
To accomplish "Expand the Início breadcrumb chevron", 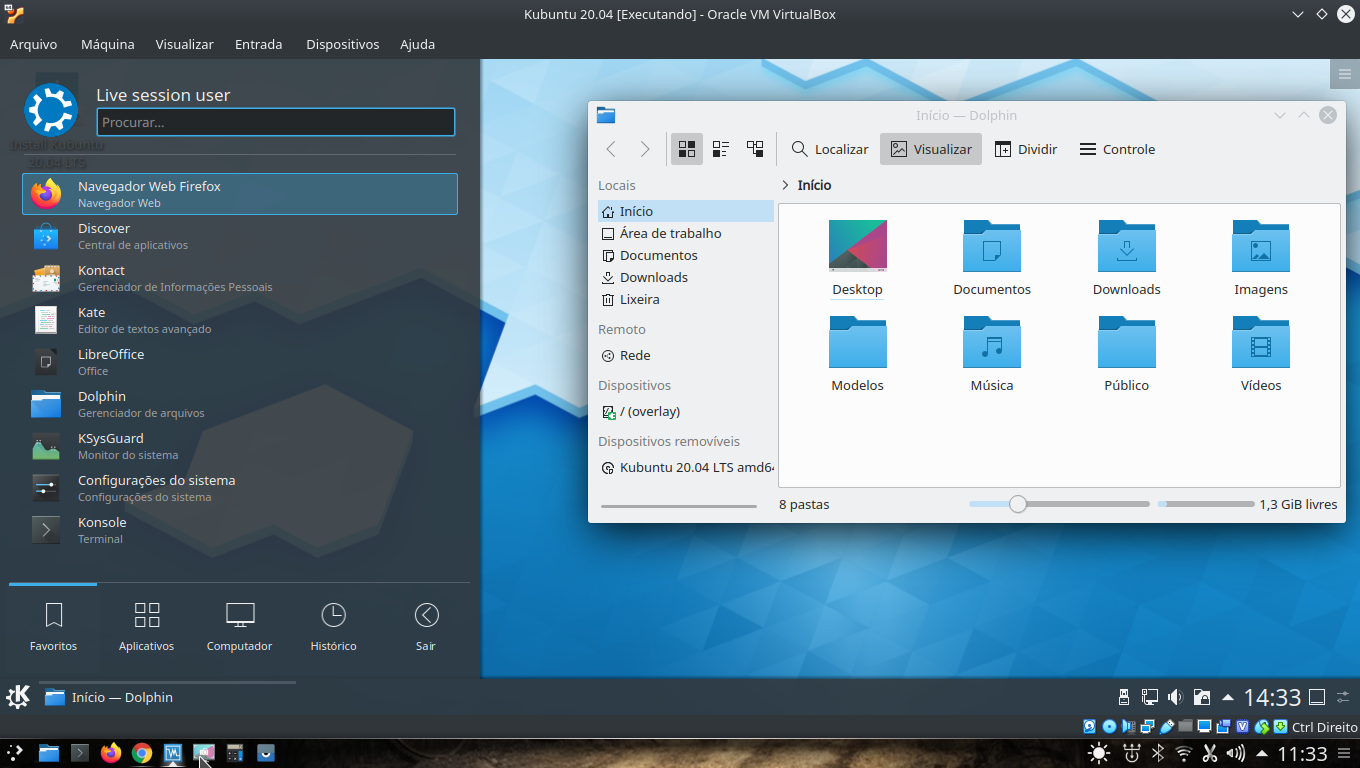I will [x=785, y=185].
